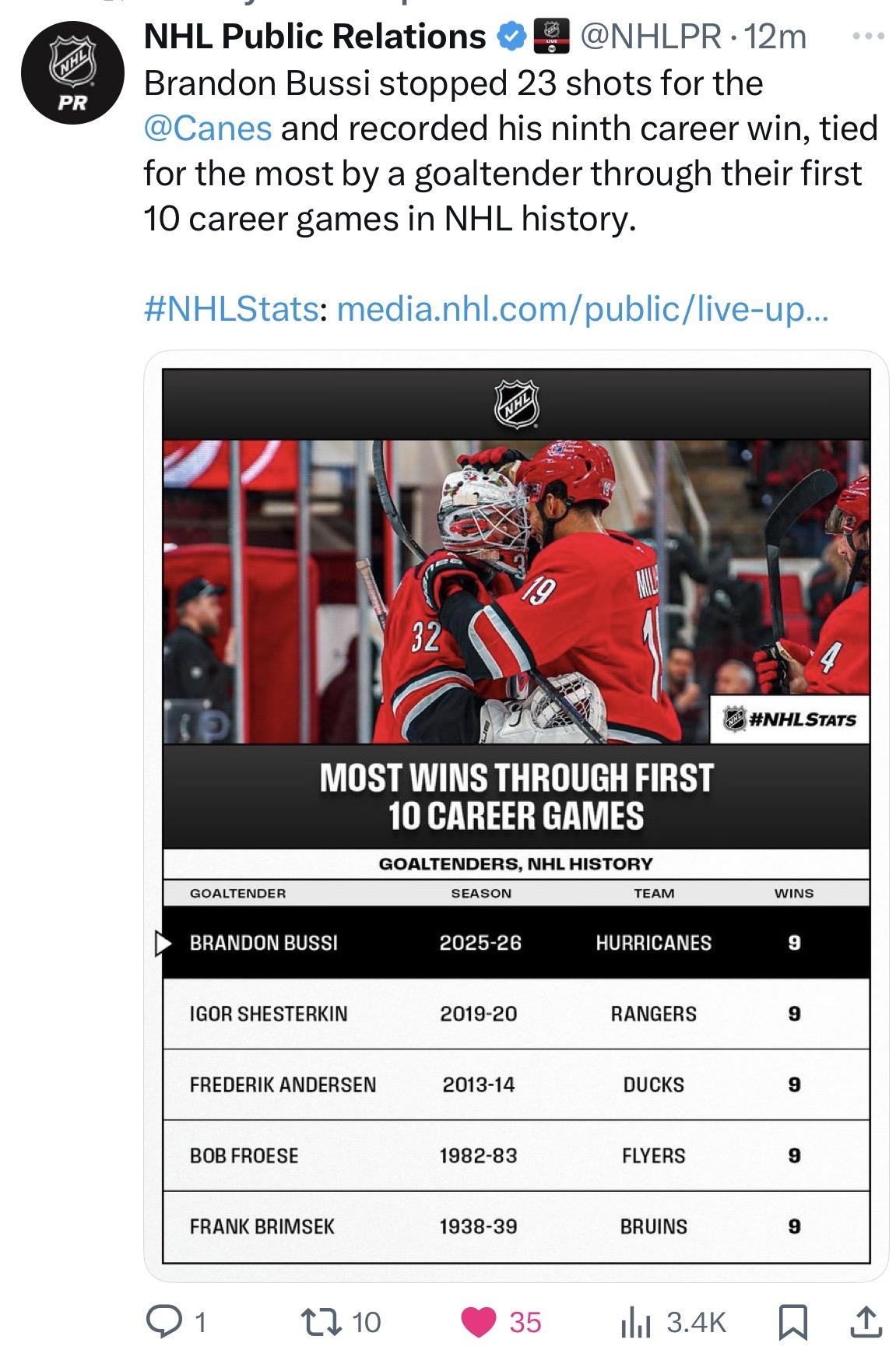The width and height of the screenshot is (896, 1357).
Task: Reply to the tweet via comment icon
Action: (x=163, y=1321)
